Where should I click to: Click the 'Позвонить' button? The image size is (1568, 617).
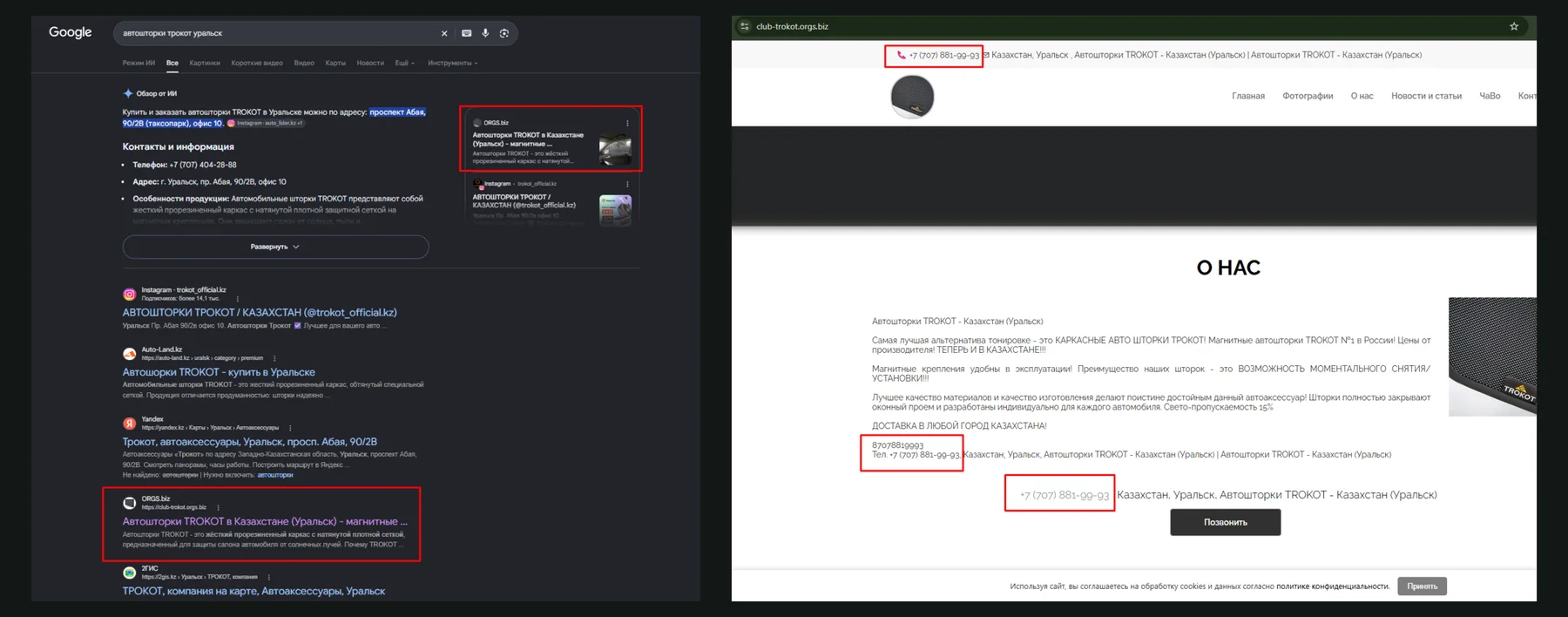pyautogui.click(x=1225, y=522)
